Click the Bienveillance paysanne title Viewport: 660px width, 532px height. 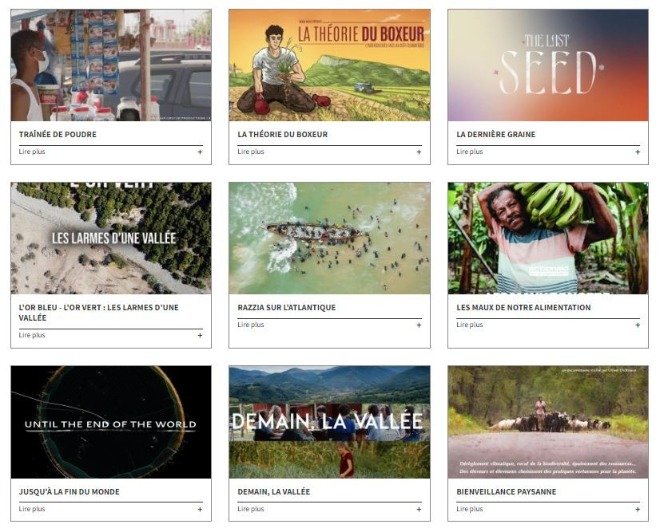[x=506, y=492]
